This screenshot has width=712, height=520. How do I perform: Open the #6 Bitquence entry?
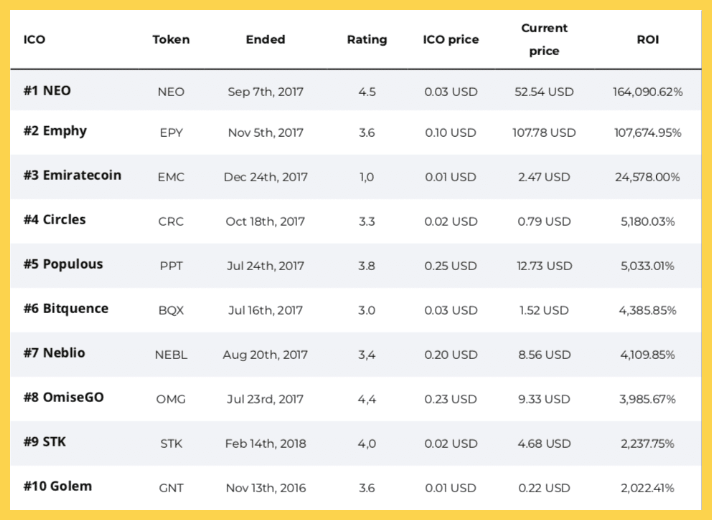(66, 309)
